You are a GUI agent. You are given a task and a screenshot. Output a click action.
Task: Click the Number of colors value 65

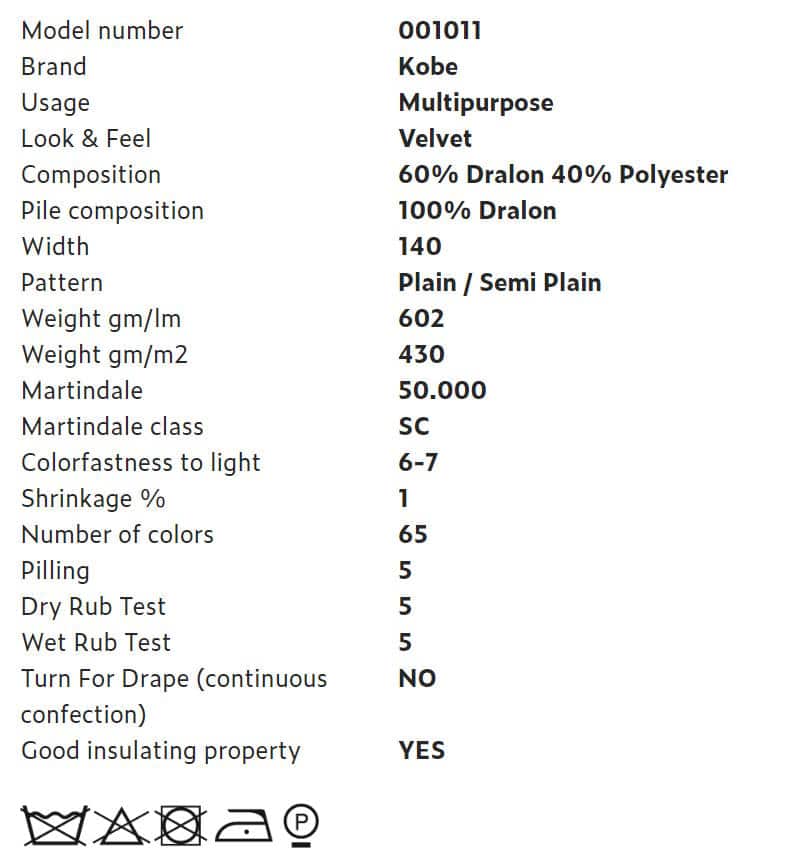click(413, 535)
